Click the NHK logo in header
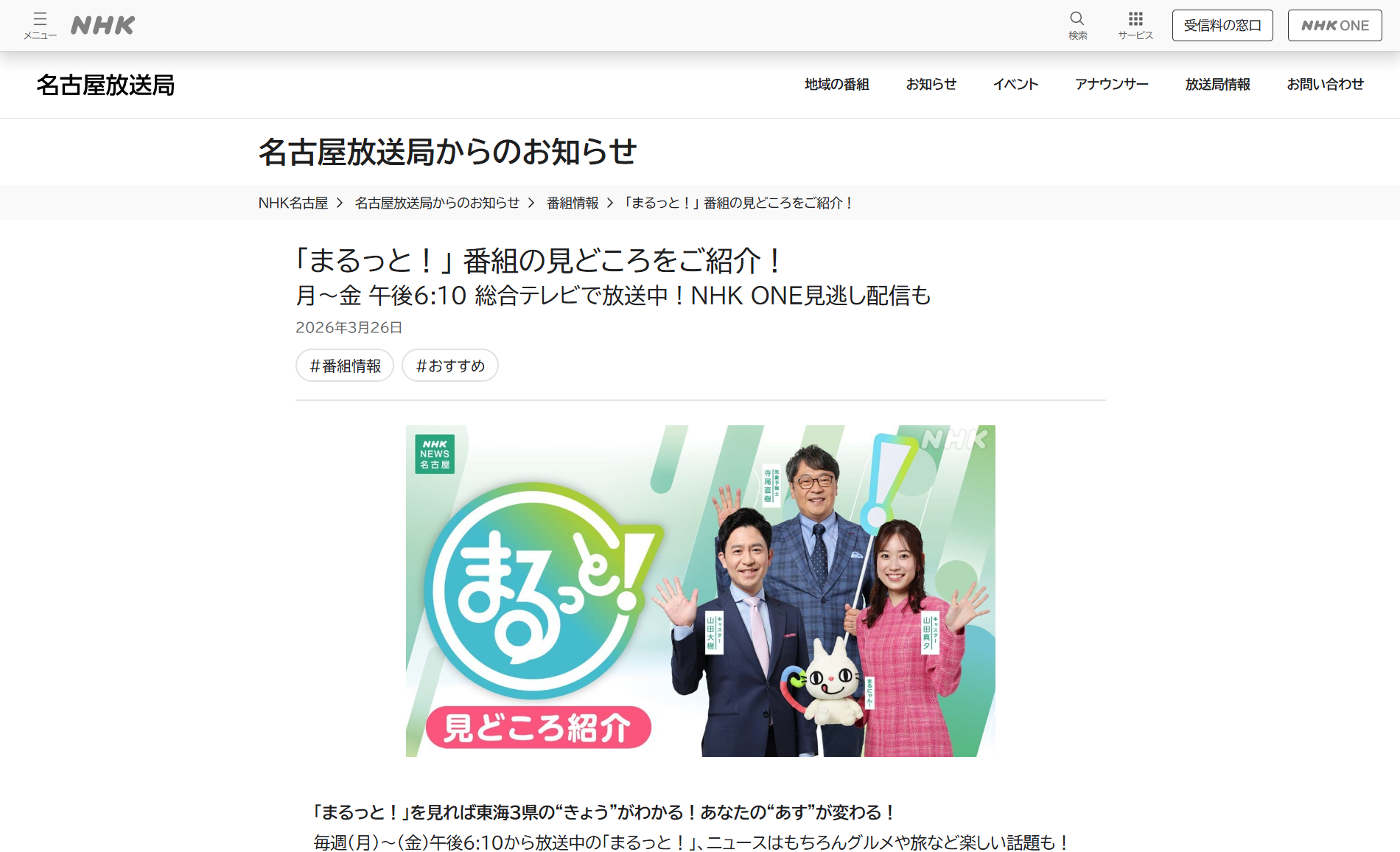 (x=102, y=26)
